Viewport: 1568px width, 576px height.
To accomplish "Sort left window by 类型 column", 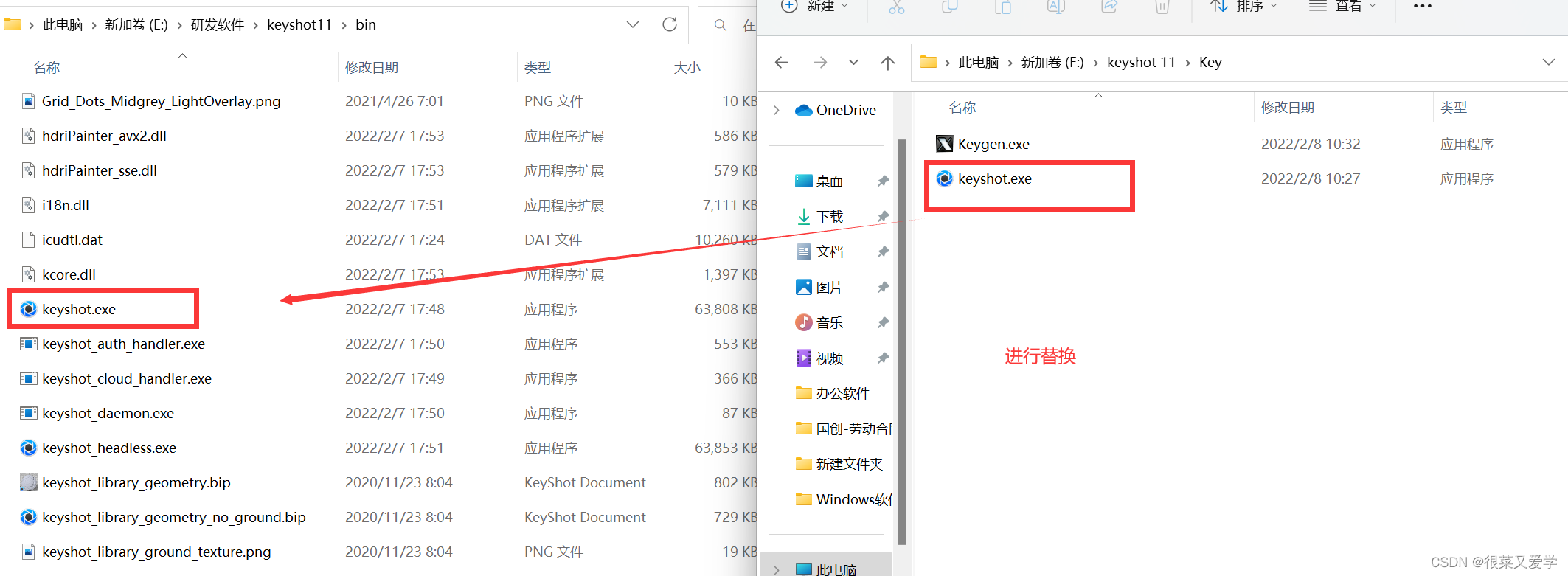I will (x=538, y=68).
